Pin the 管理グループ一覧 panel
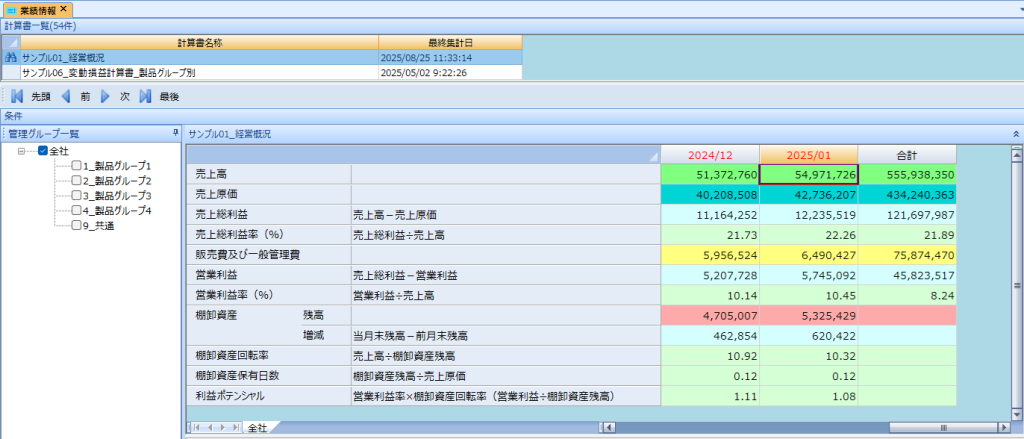 pyautogui.click(x=176, y=133)
